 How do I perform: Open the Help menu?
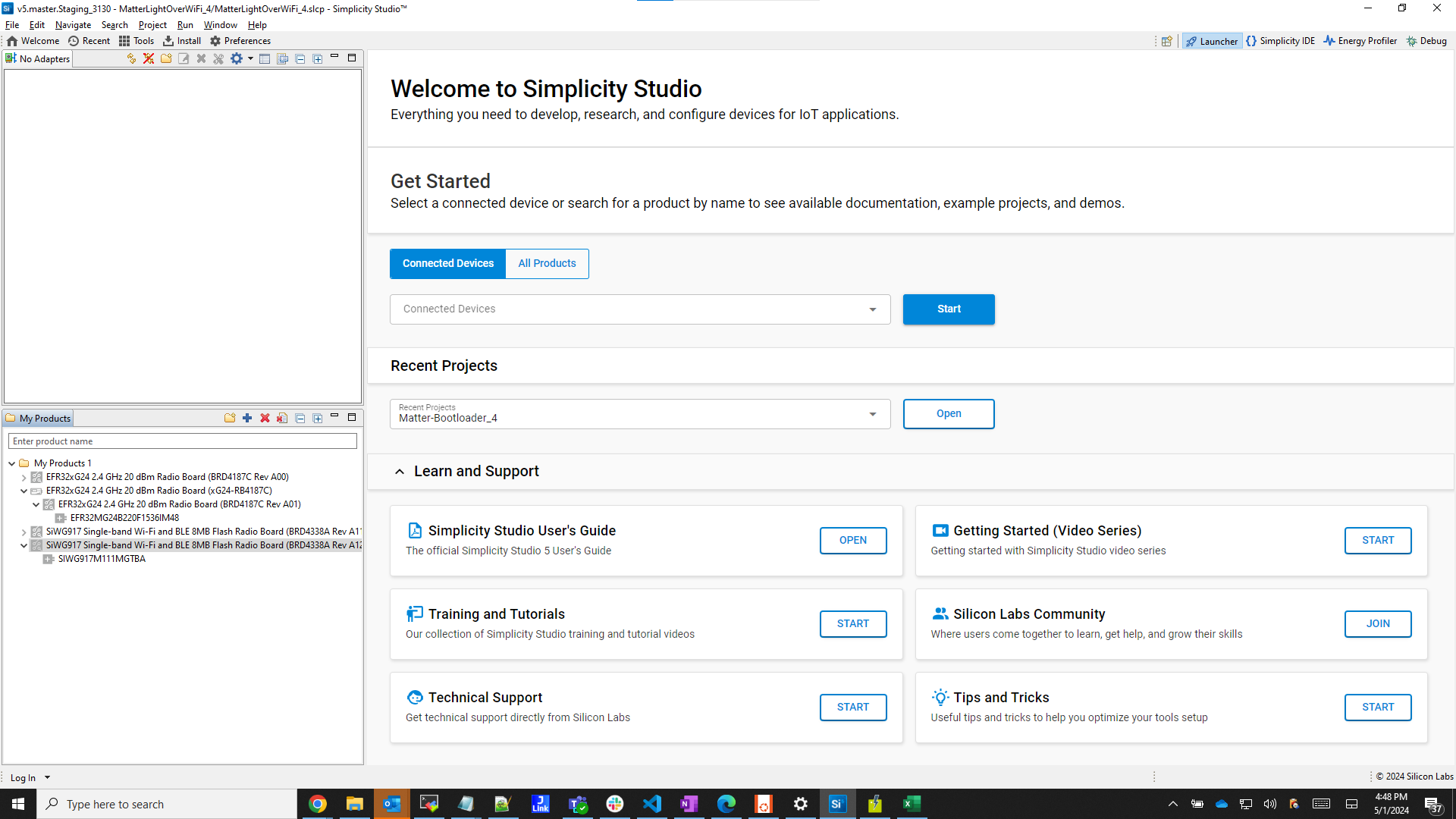[257, 25]
